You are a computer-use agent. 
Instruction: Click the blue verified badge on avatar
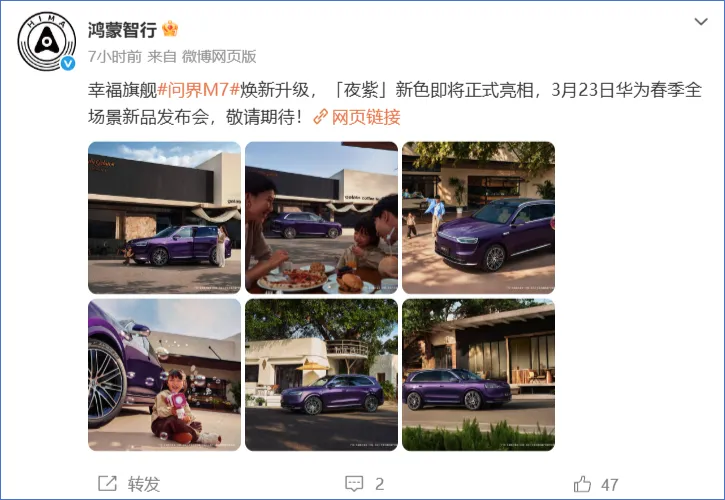(x=68, y=63)
